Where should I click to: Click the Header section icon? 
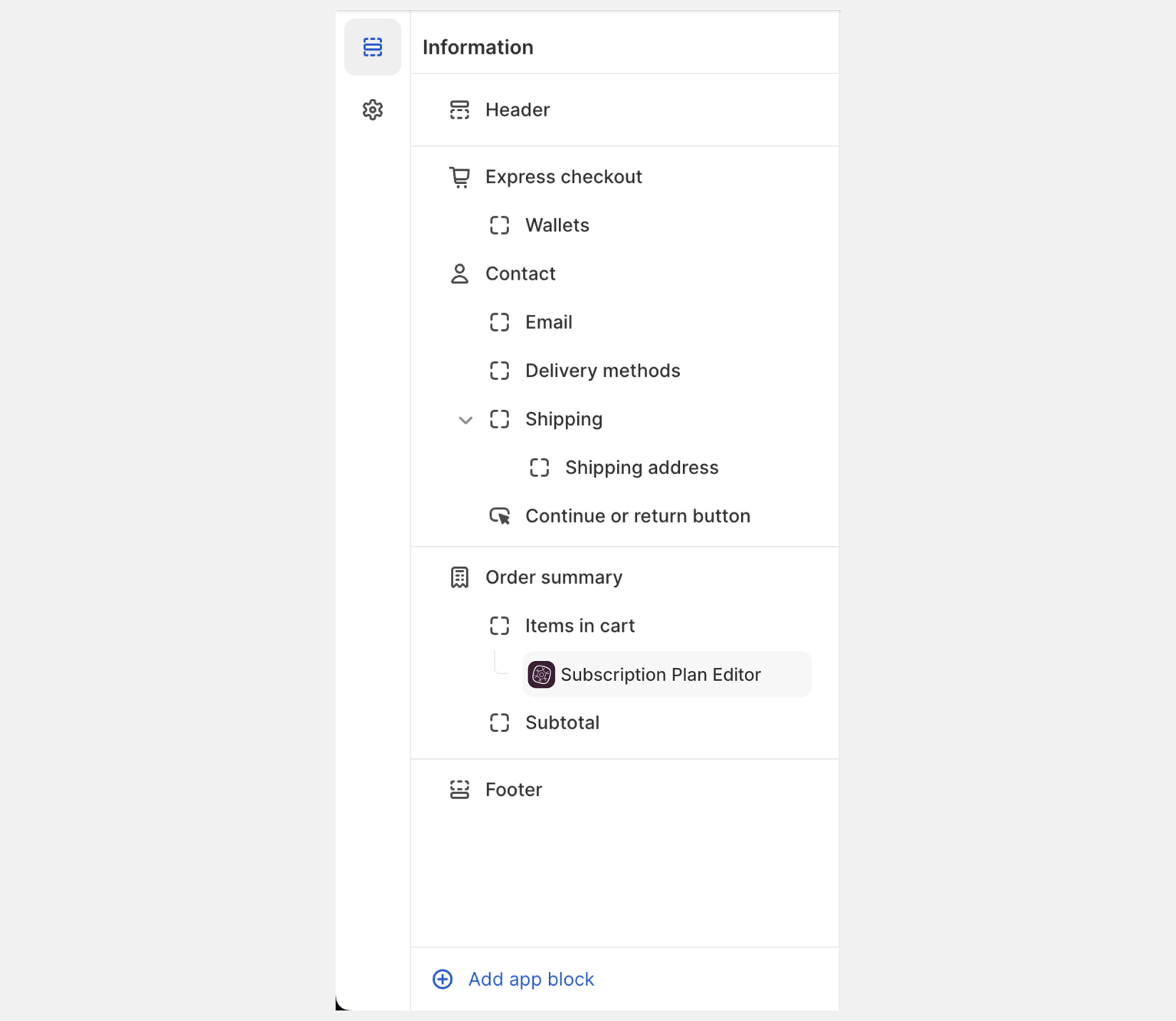click(x=459, y=110)
